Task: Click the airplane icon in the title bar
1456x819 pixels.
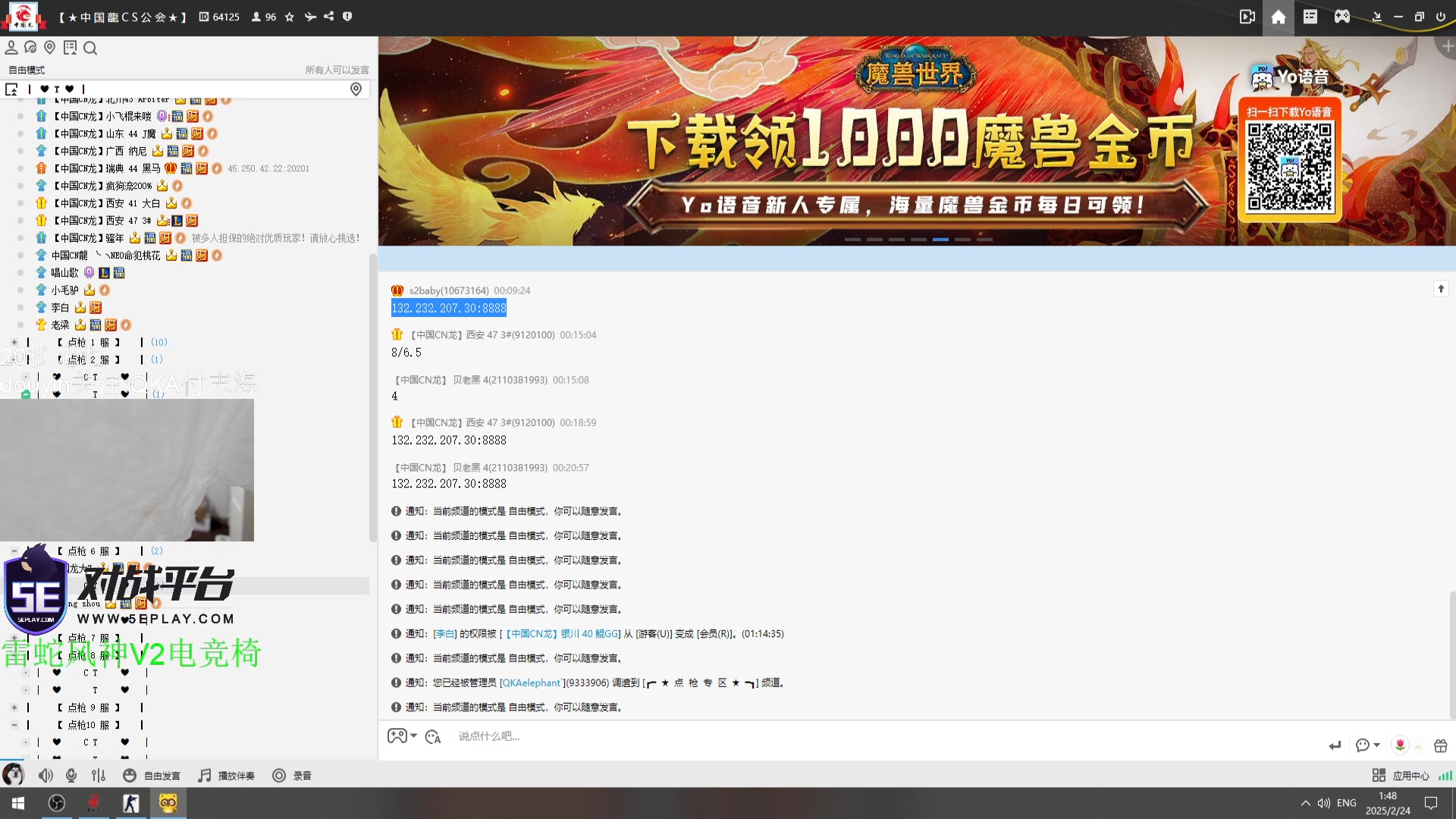Action: pyautogui.click(x=310, y=17)
